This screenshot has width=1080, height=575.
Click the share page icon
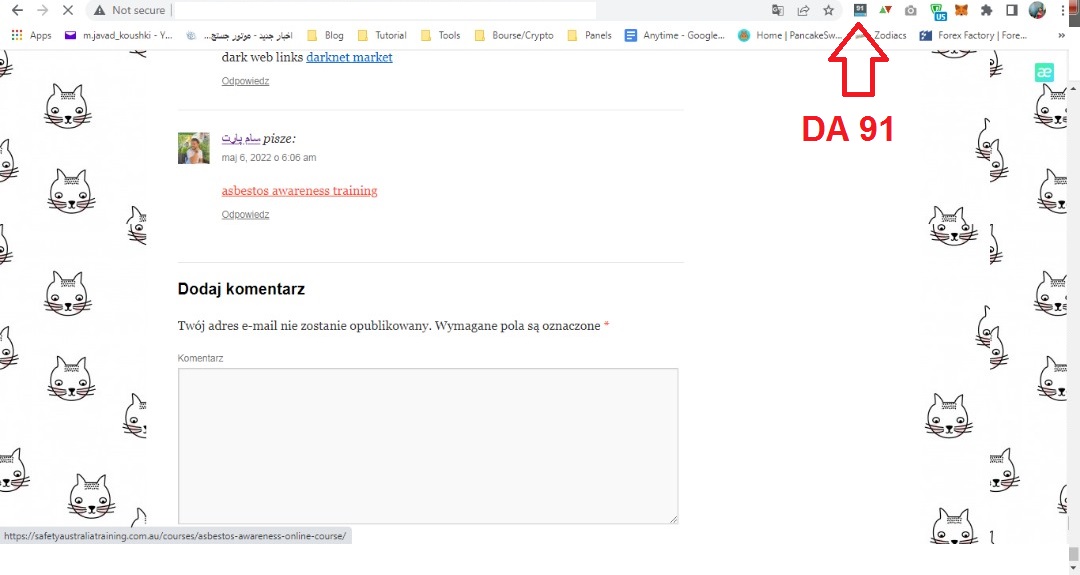tap(803, 10)
